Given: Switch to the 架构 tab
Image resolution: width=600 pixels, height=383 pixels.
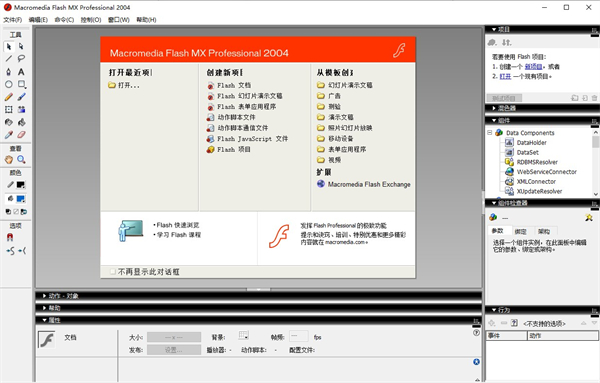Looking at the screenshot, I should [x=544, y=231].
